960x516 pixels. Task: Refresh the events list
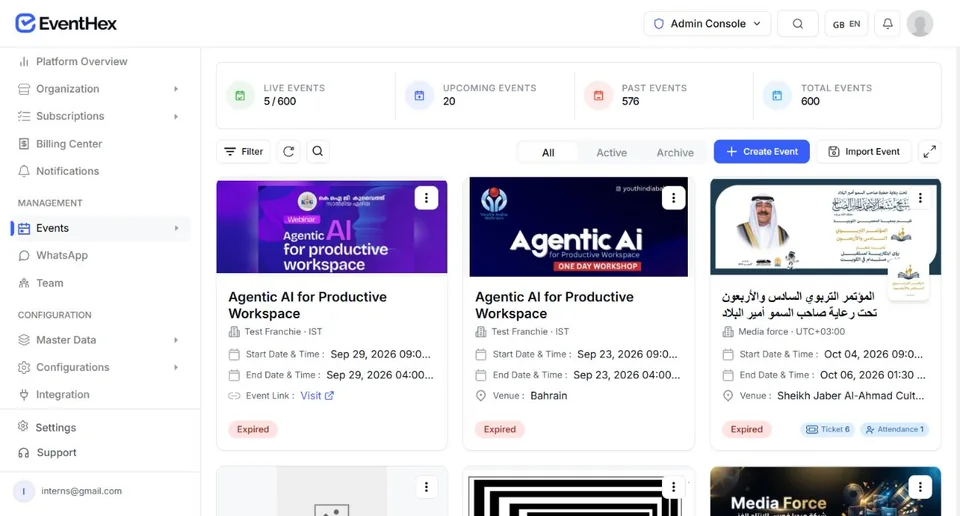(288, 151)
